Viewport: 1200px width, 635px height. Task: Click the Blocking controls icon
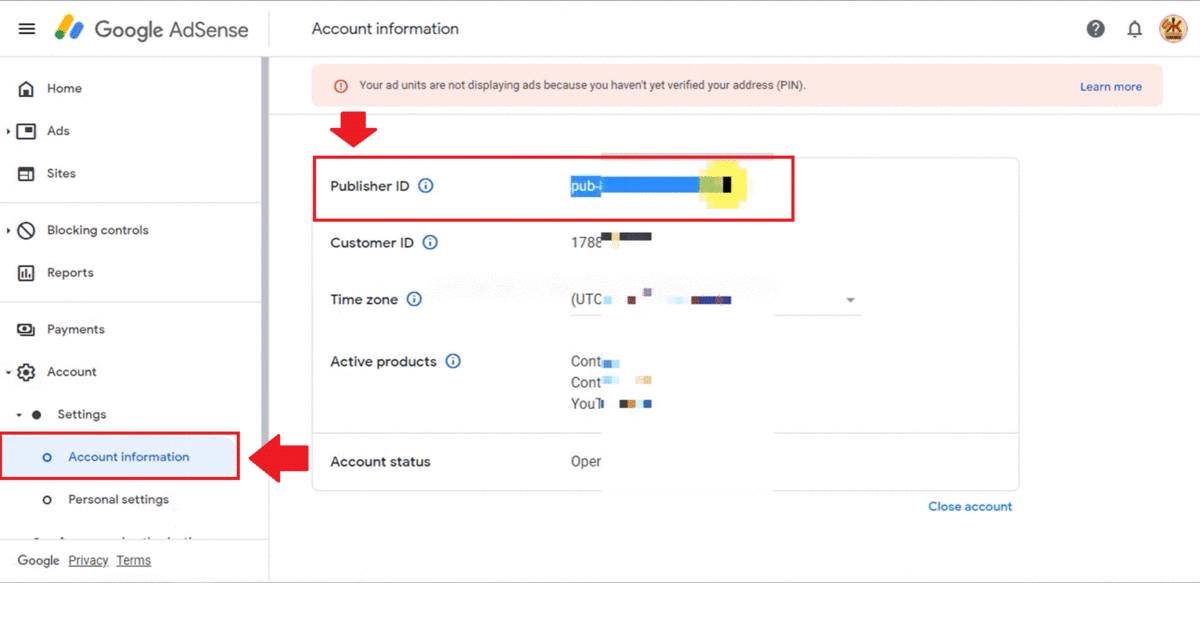tap(27, 231)
